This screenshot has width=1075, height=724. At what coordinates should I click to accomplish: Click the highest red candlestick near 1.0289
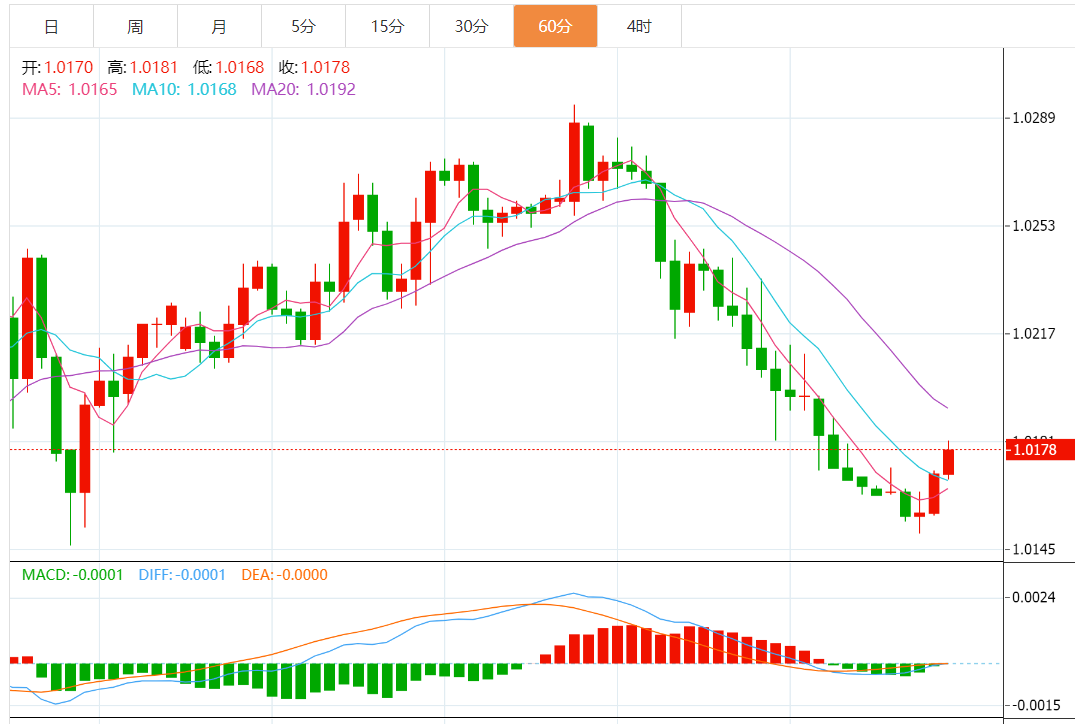tap(575, 162)
